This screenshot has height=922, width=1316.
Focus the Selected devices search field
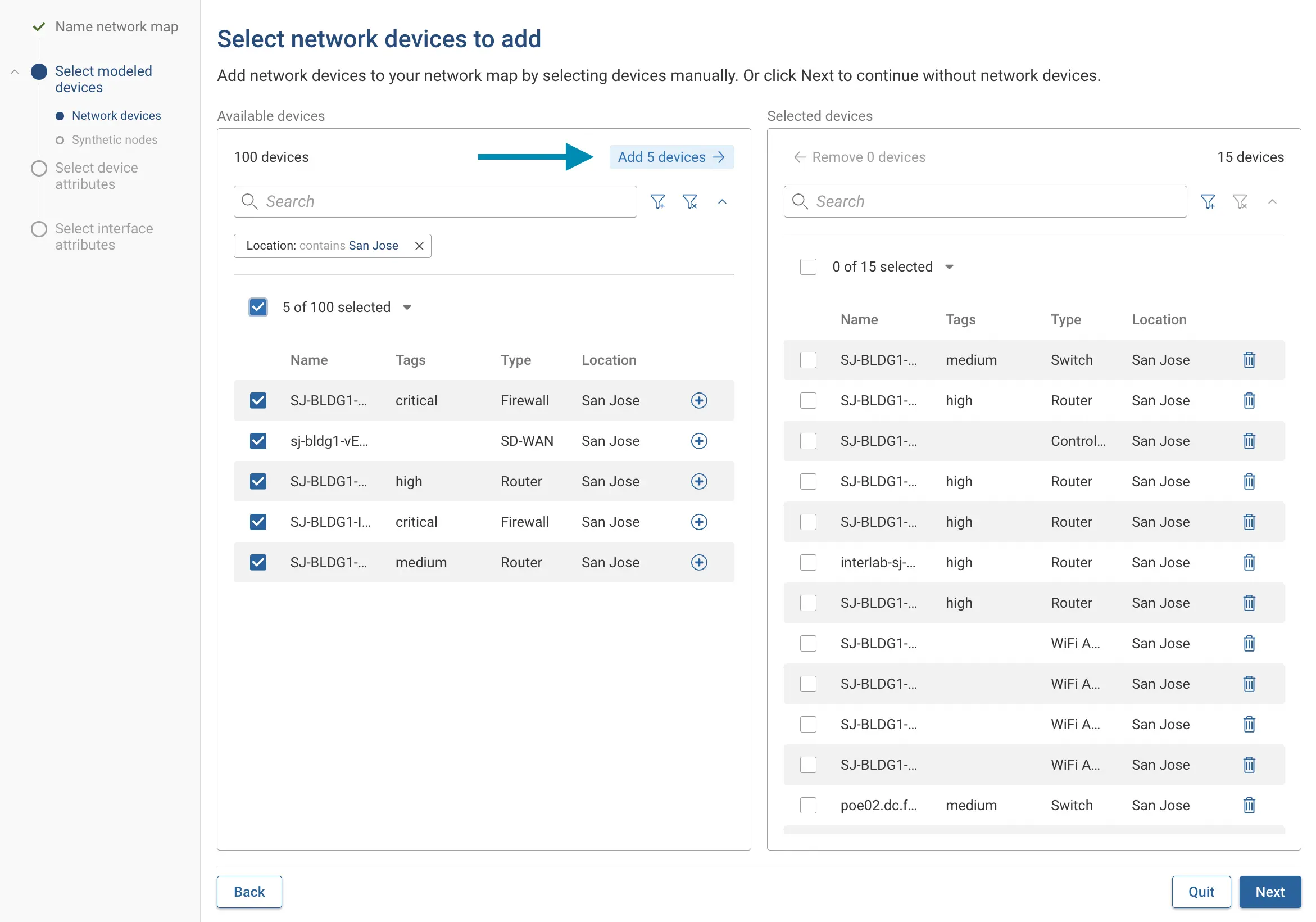tap(984, 201)
